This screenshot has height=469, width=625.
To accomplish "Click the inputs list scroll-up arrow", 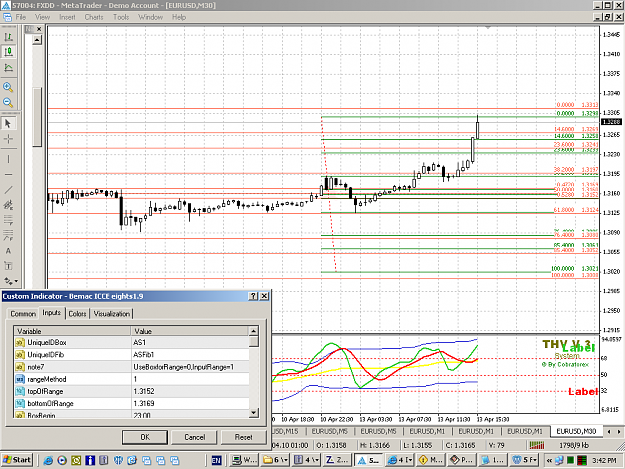I will [x=254, y=331].
